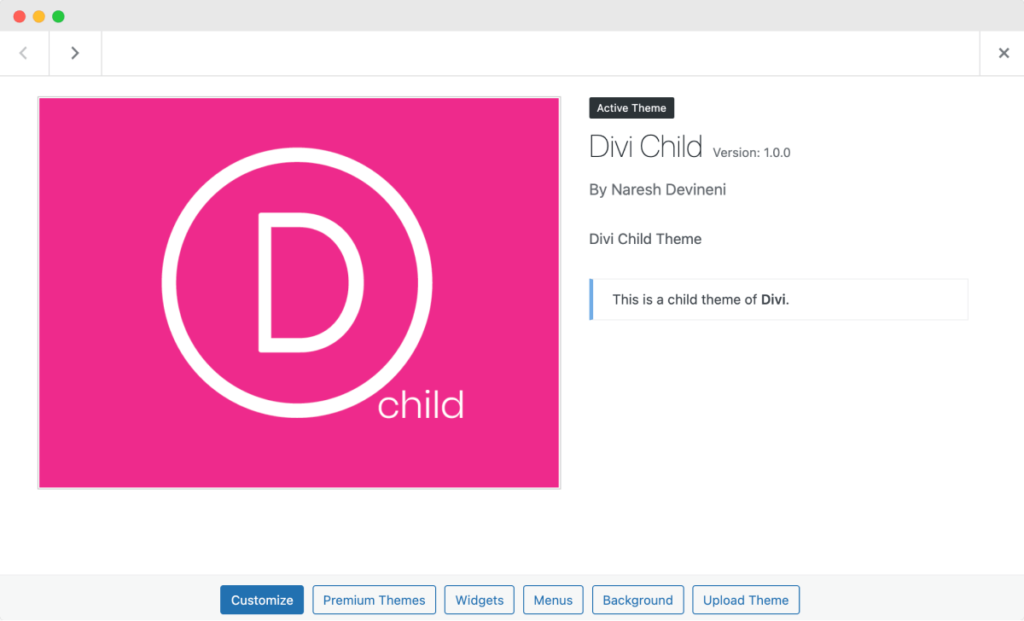The width and height of the screenshot is (1024, 621).
Task: Open the Customize button
Action: (x=262, y=599)
